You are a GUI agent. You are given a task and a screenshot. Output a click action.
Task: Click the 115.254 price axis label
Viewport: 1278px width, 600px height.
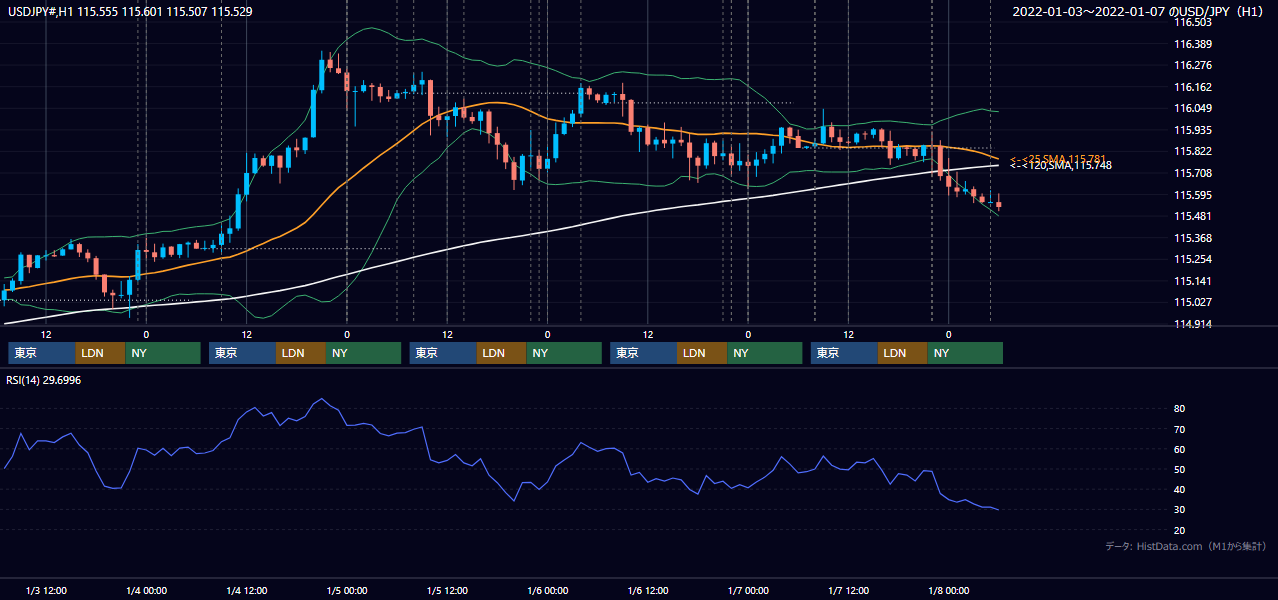tap(1192, 259)
